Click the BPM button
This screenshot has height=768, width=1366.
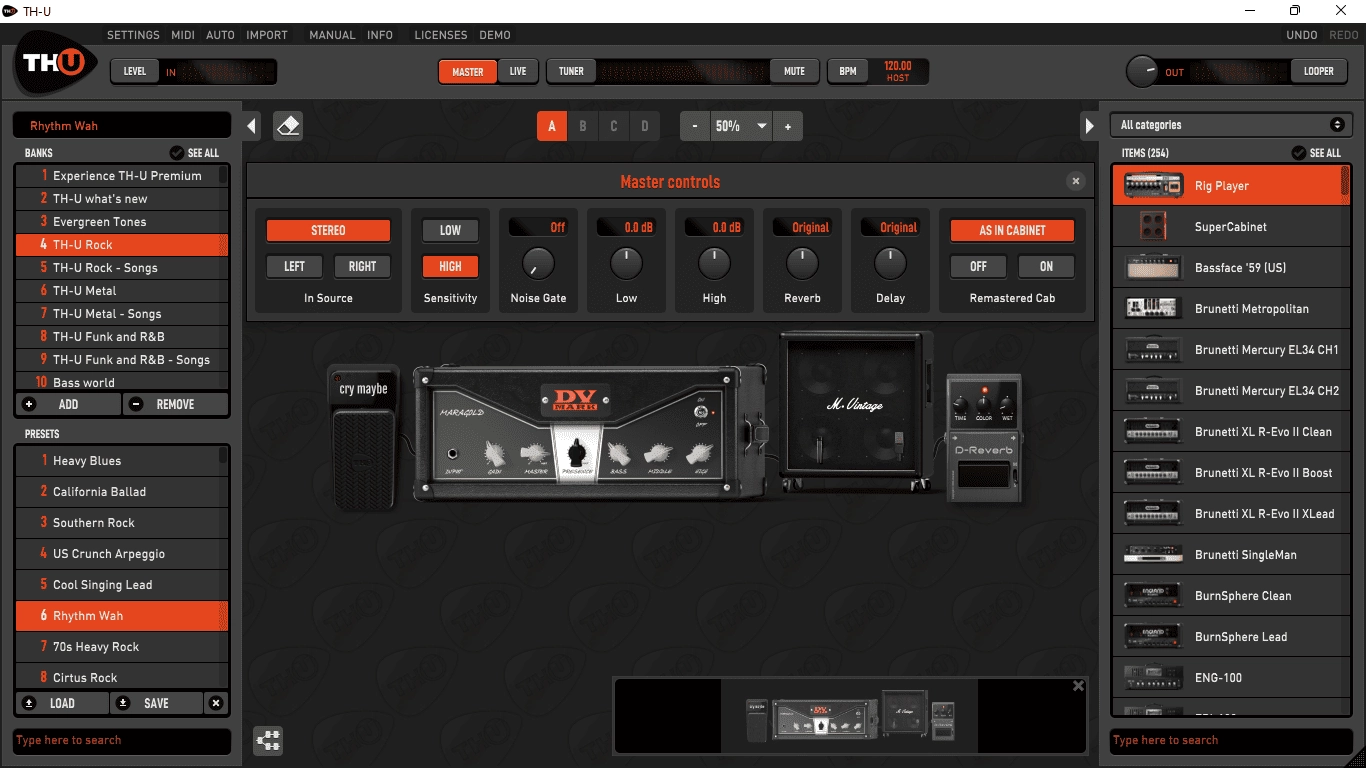click(x=848, y=71)
